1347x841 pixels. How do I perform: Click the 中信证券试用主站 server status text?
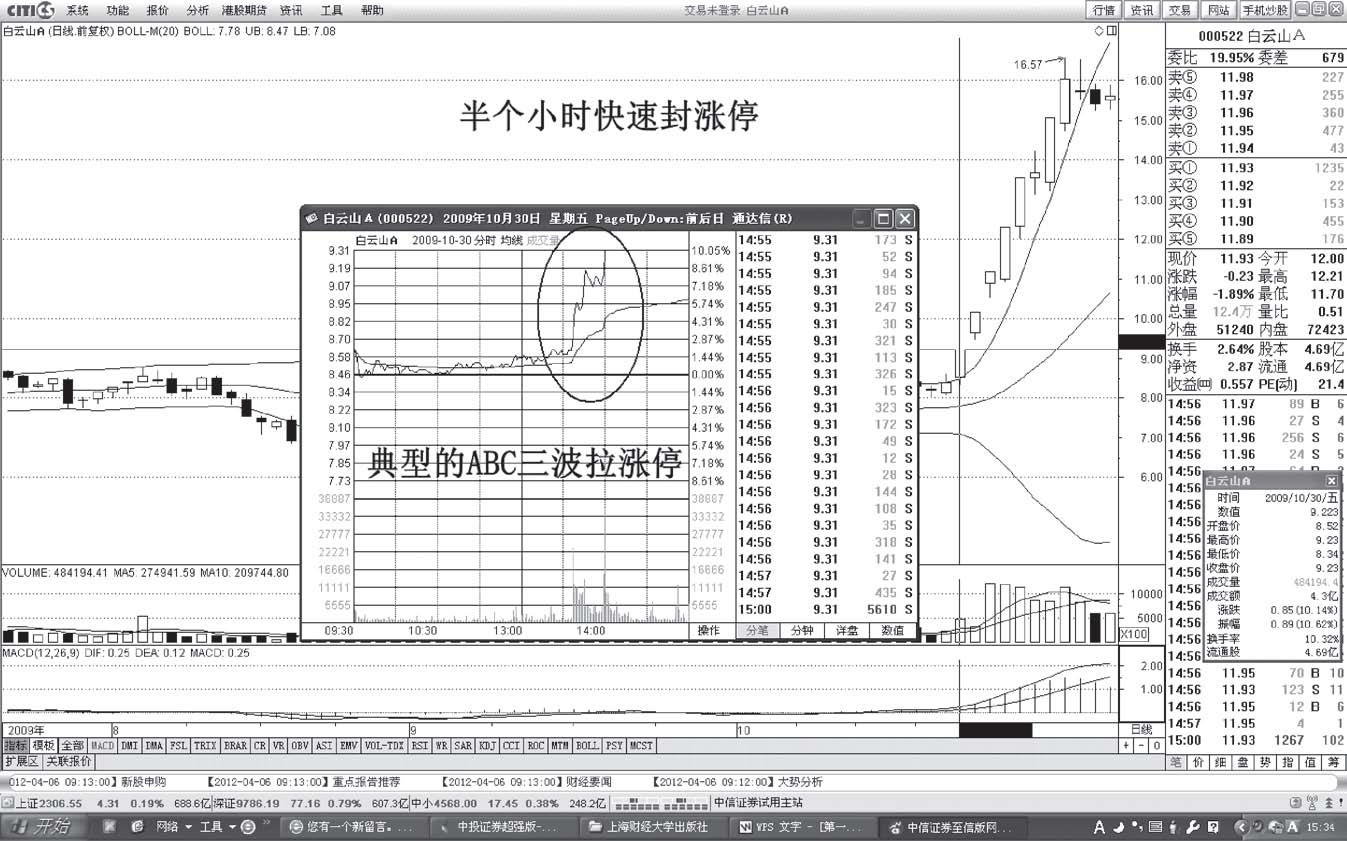pyautogui.click(x=757, y=802)
